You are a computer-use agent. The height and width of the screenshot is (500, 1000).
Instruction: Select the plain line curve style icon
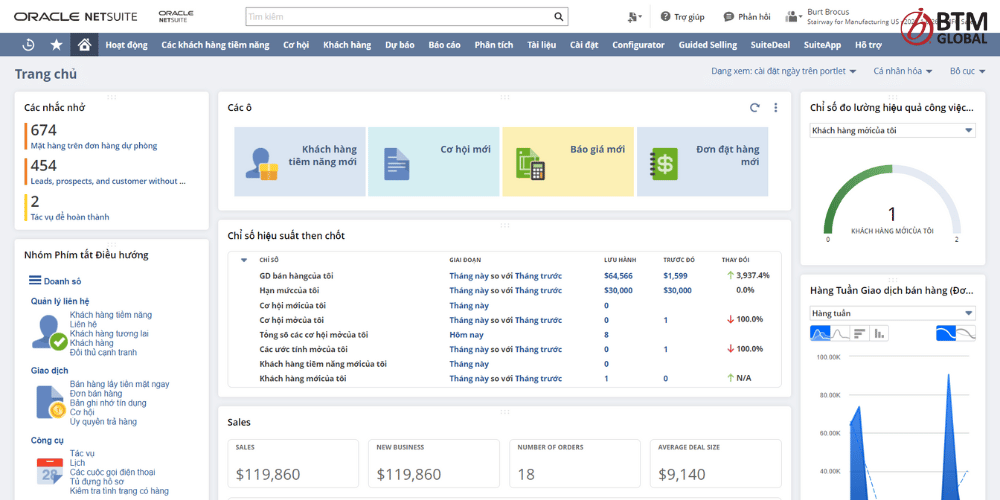click(966, 333)
